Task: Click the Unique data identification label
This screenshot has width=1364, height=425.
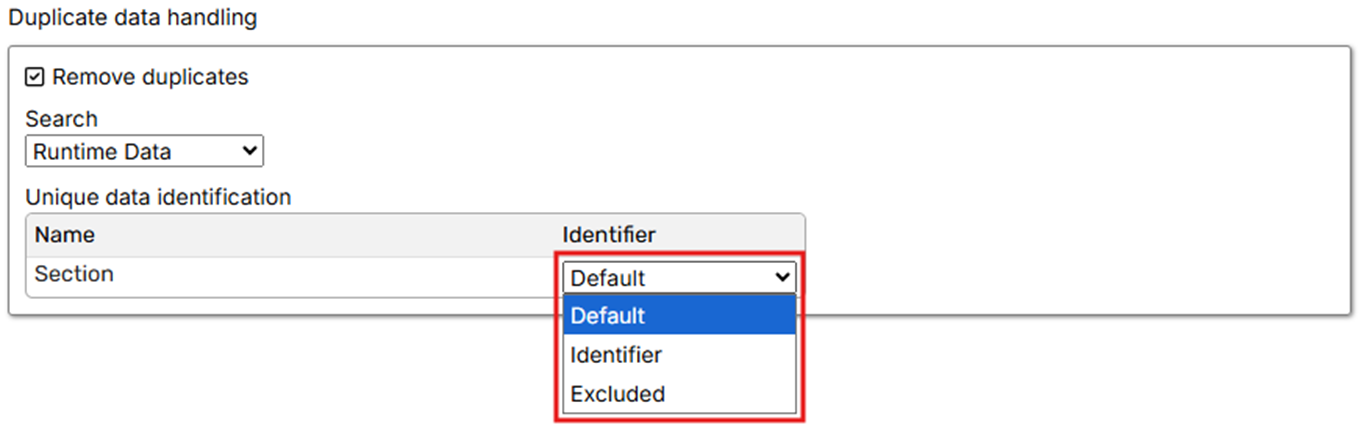Action: 158,197
